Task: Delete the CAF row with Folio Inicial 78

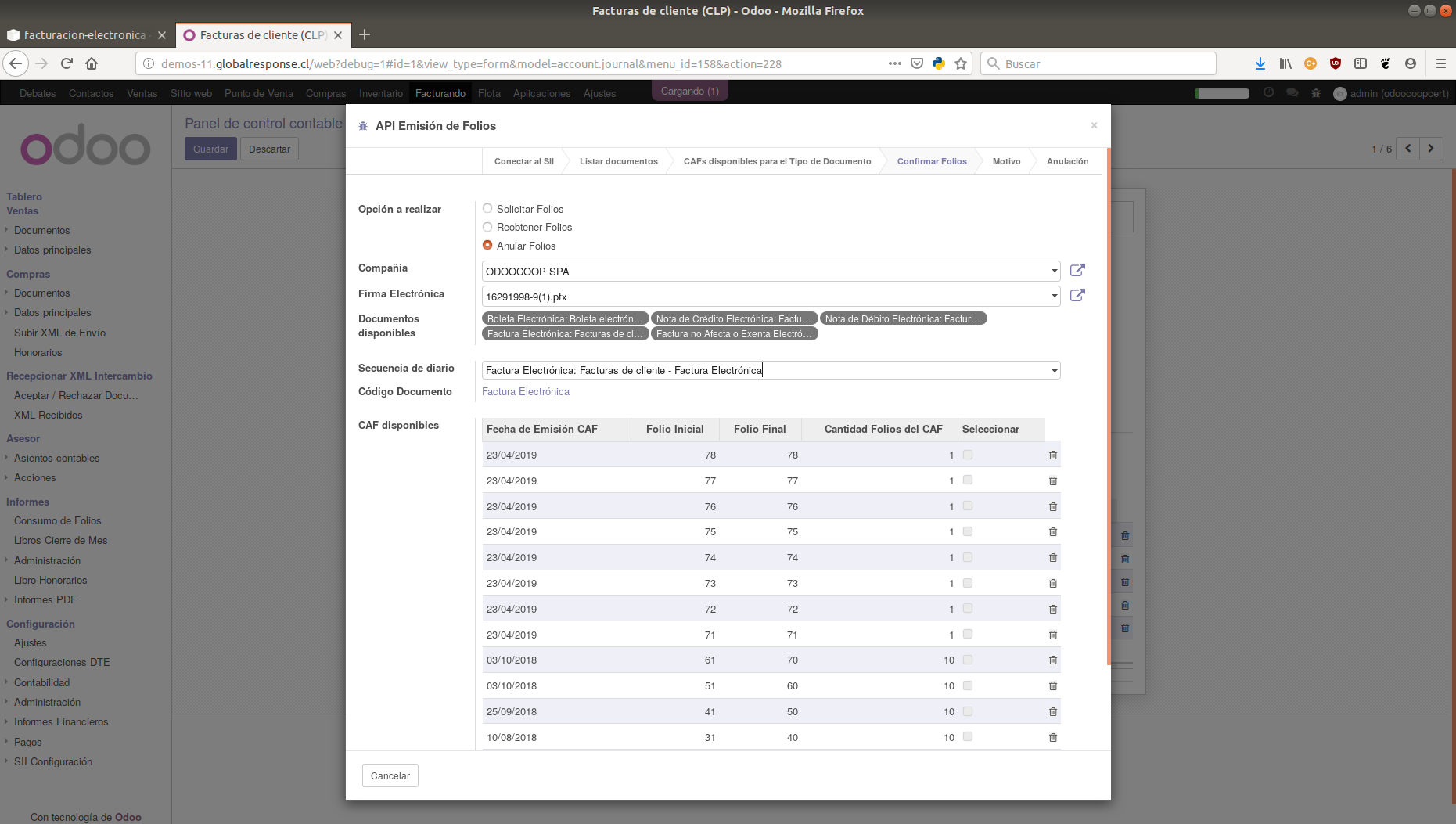Action: 1052,455
